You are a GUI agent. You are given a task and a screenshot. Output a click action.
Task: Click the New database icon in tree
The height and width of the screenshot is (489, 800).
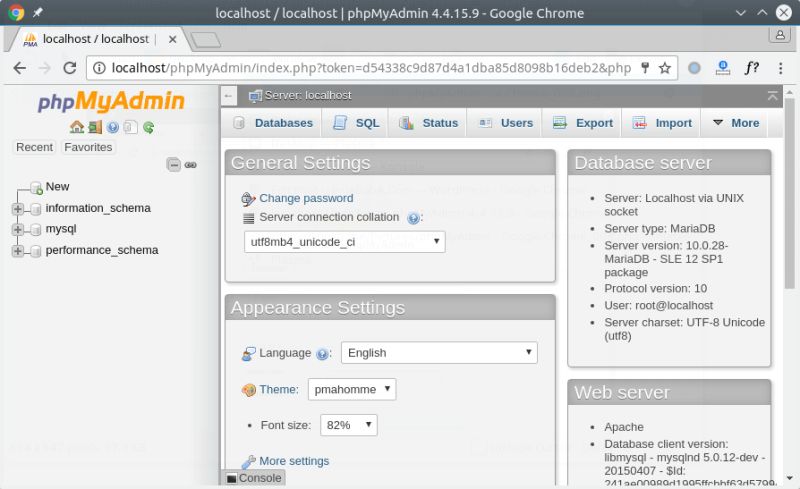(36, 188)
